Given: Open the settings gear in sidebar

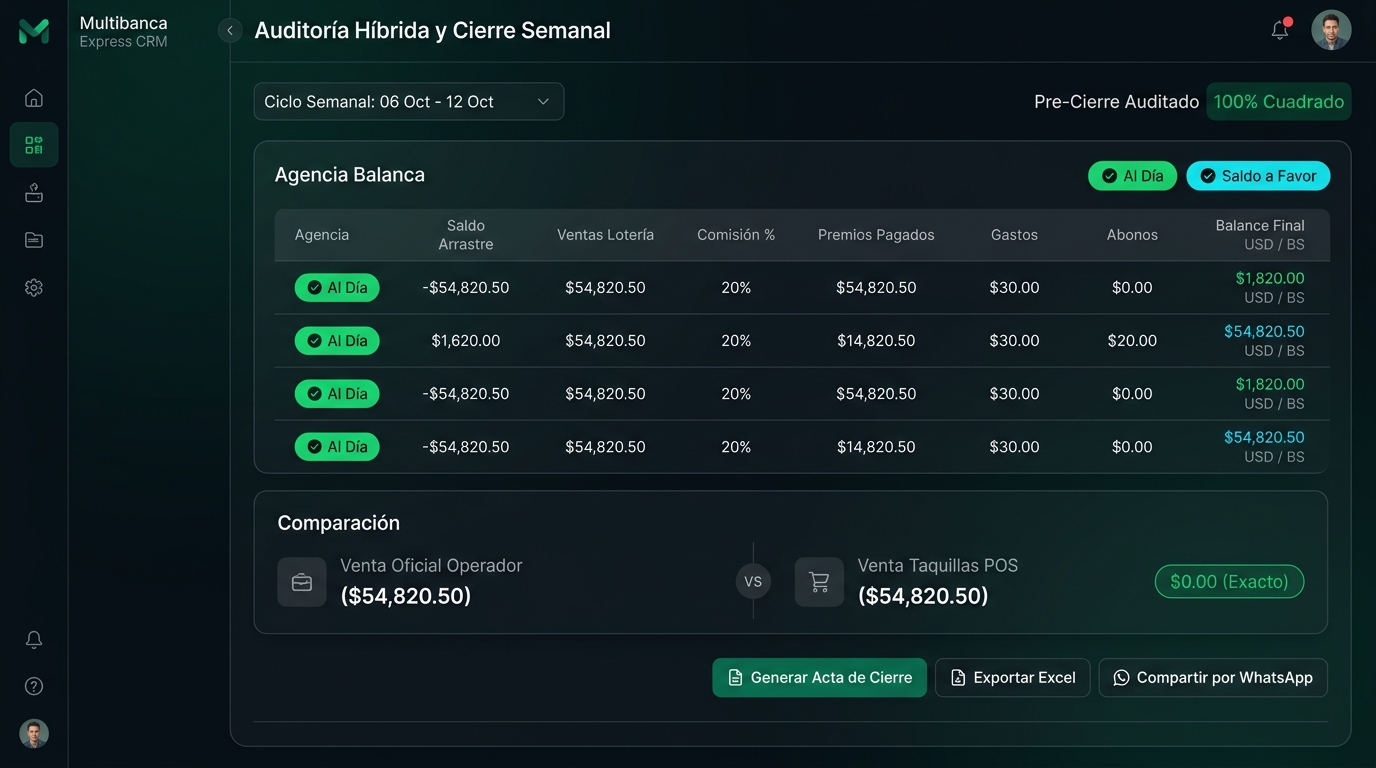Looking at the screenshot, I should pyautogui.click(x=34, y=288).
